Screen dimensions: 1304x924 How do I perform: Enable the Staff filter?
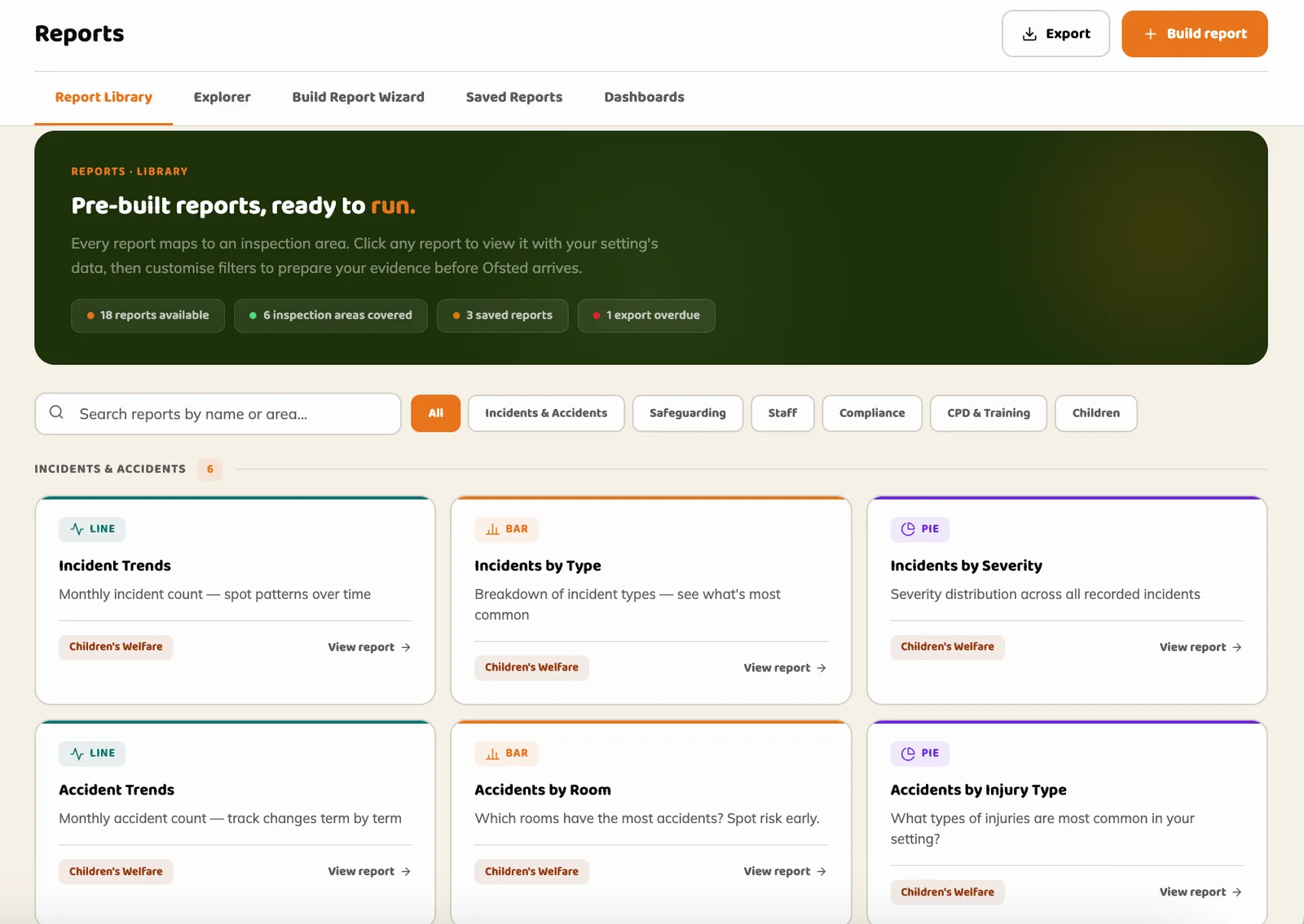tap(782, 413)
